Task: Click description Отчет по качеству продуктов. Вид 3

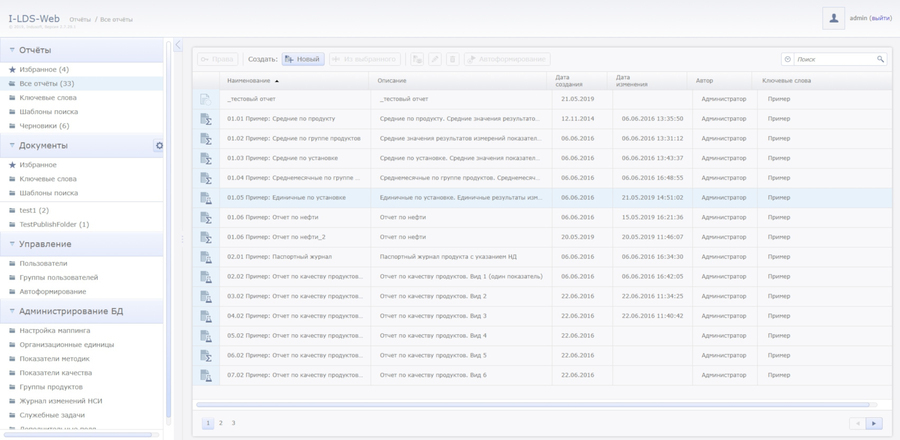Action: (433, 316)
